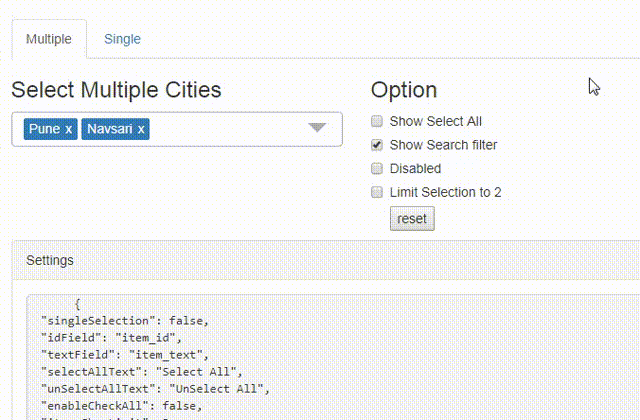The image size is (640, 420).
Task: Check Limit Selection to 2
Action: click(377, 192)
